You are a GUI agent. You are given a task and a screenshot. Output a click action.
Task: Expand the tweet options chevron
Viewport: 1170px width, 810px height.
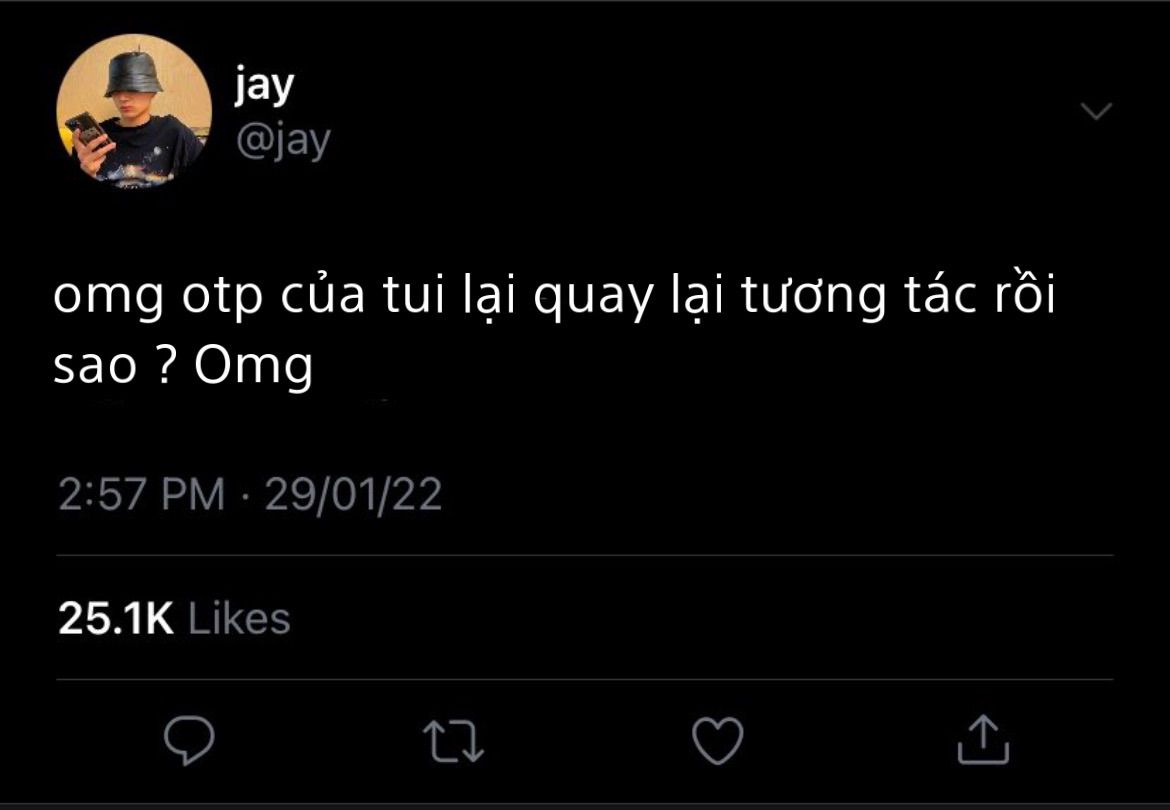point(1096,111)
